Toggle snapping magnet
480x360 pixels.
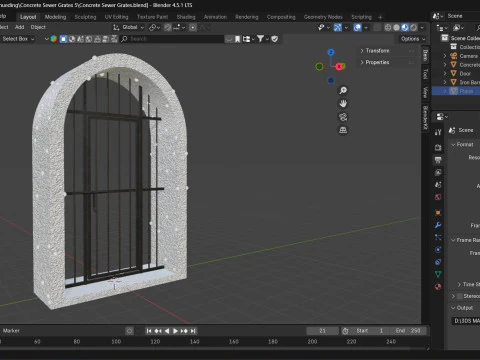(168, 27)
